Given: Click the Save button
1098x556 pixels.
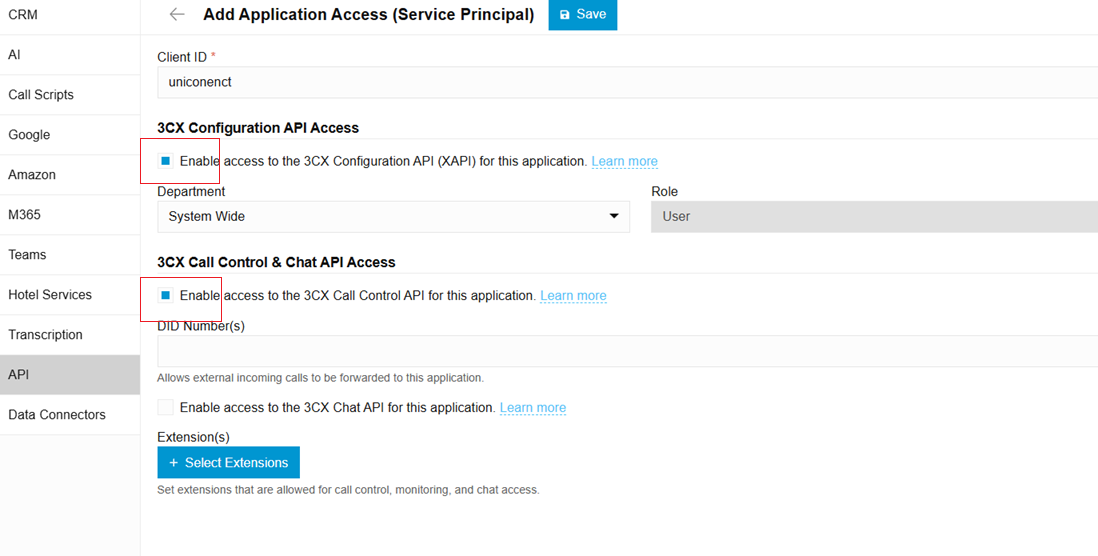Looking at the screenshot, I should 582,15.
